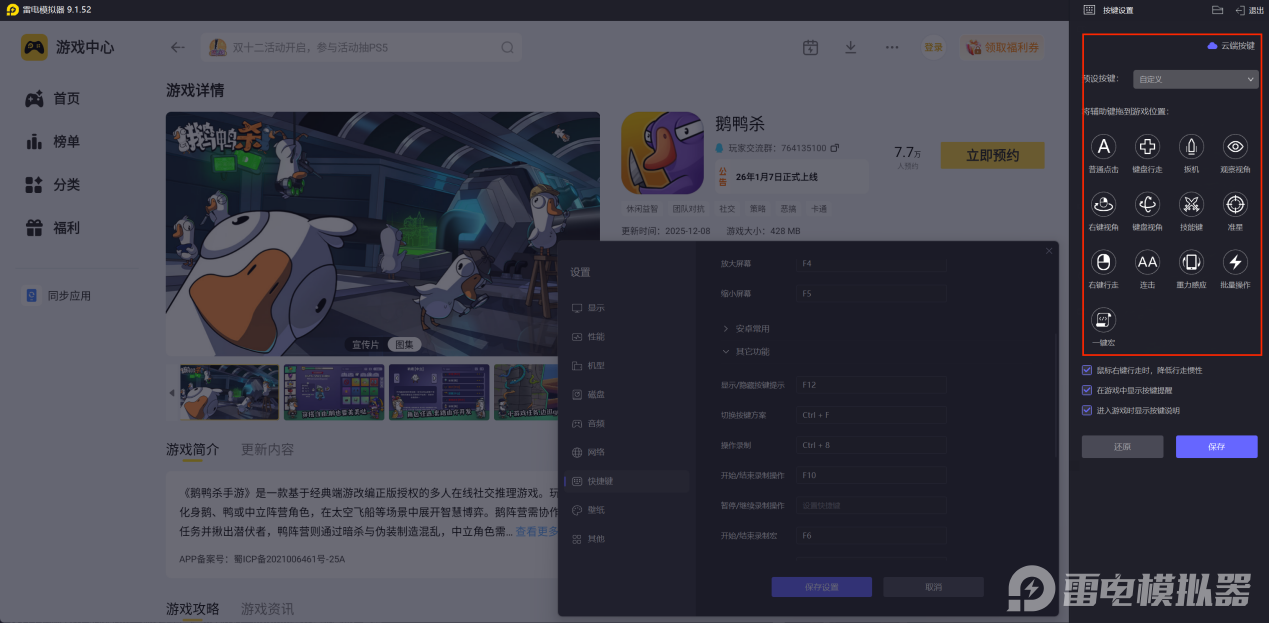Click the 游戏中心 logo icon

tap(35, 47)
